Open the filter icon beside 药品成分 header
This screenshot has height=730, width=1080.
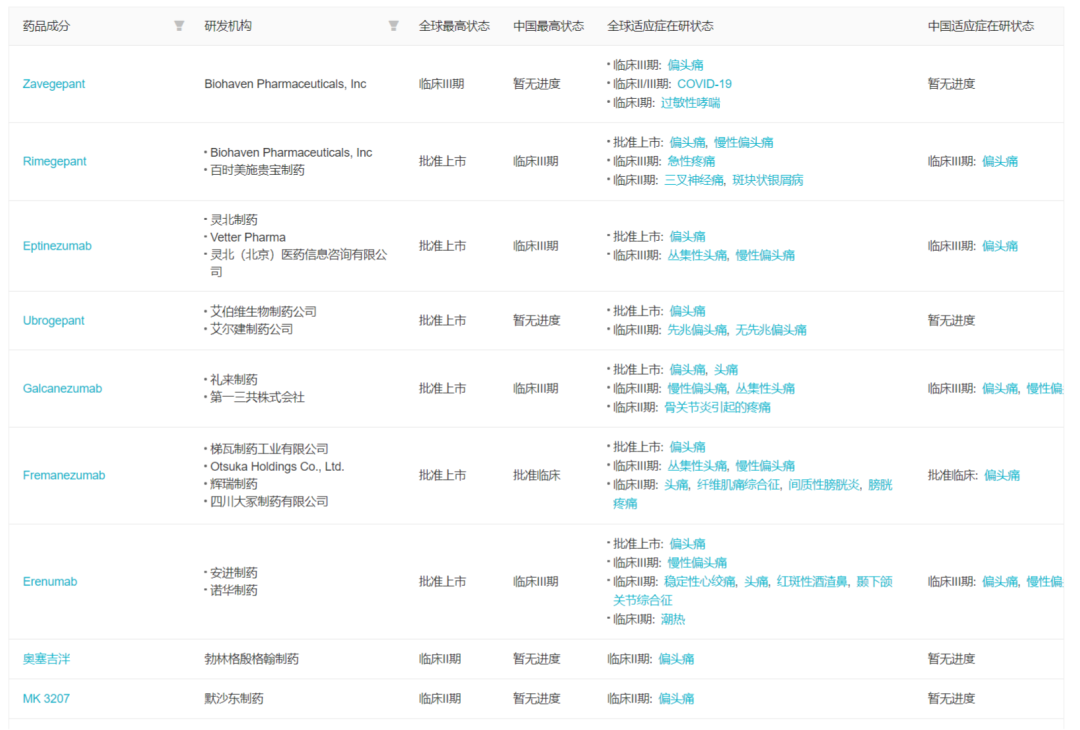coord(179,26)
